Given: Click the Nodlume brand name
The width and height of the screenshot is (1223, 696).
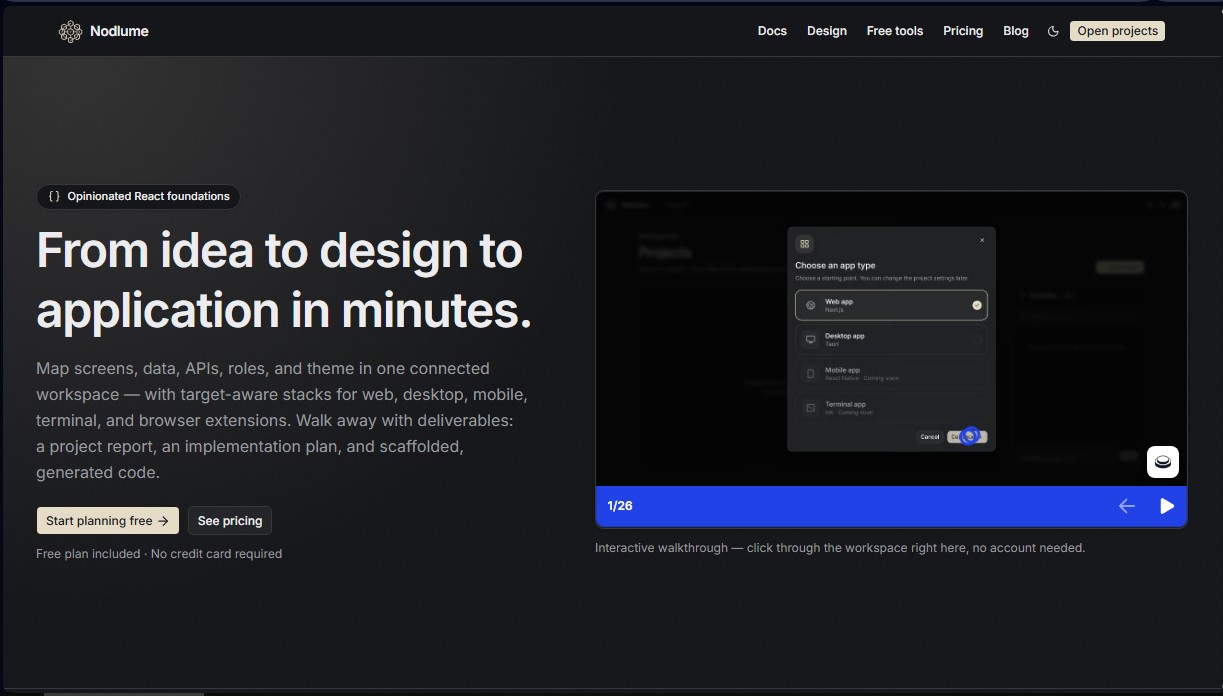Looking at the screenshot, I should (119, 31).
